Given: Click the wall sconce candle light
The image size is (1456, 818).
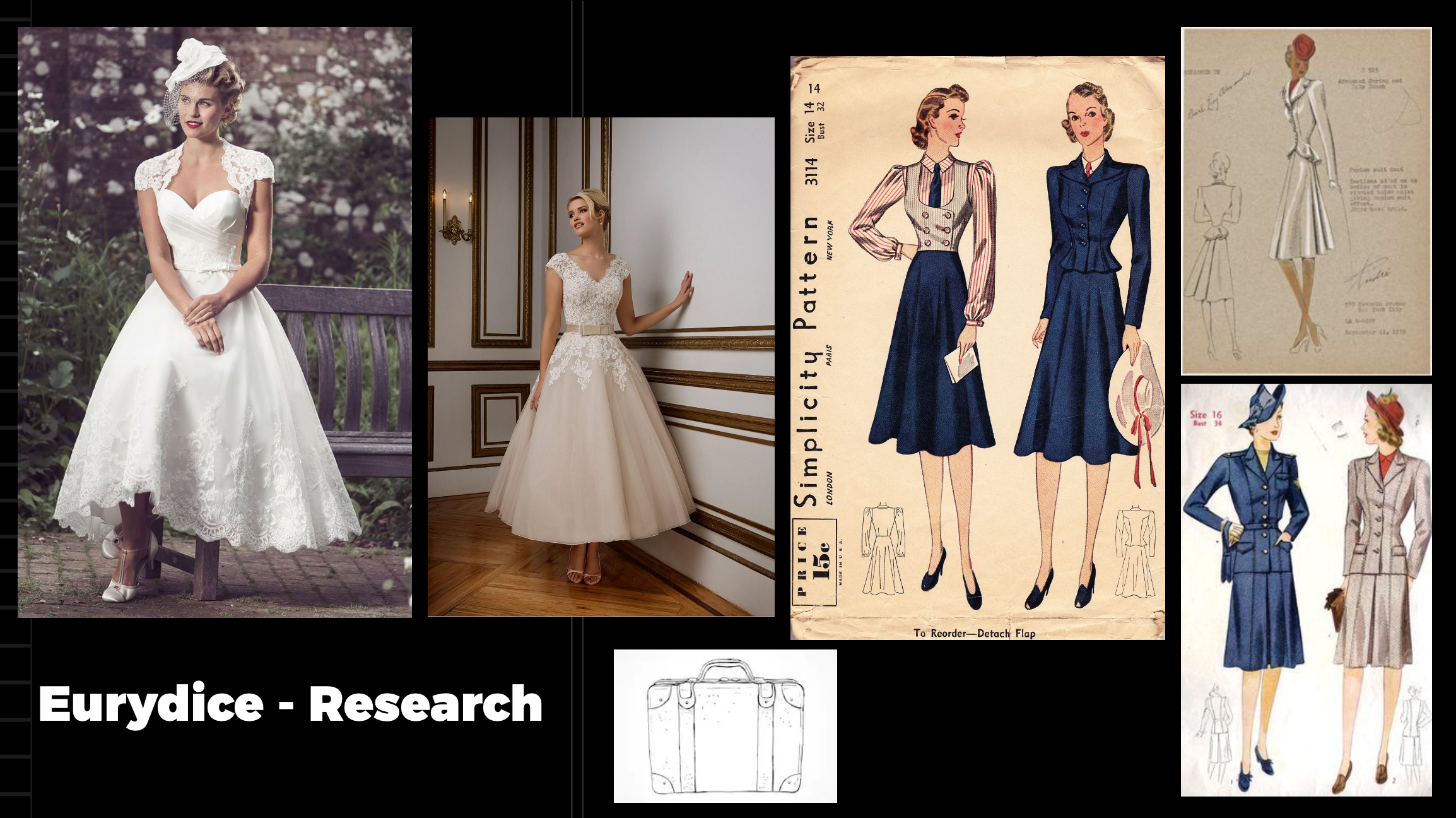Looking at the screenshot, I should tap(455, 221).
